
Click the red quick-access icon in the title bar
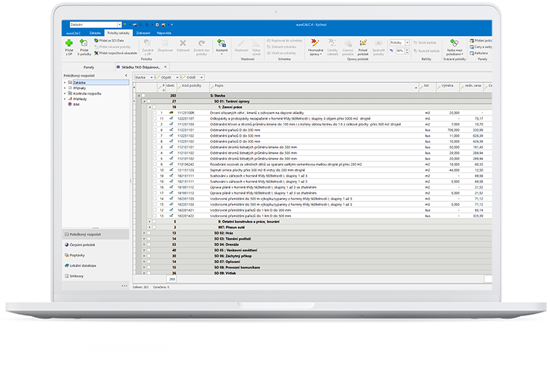pyautogui.click(x=163, y=25)
